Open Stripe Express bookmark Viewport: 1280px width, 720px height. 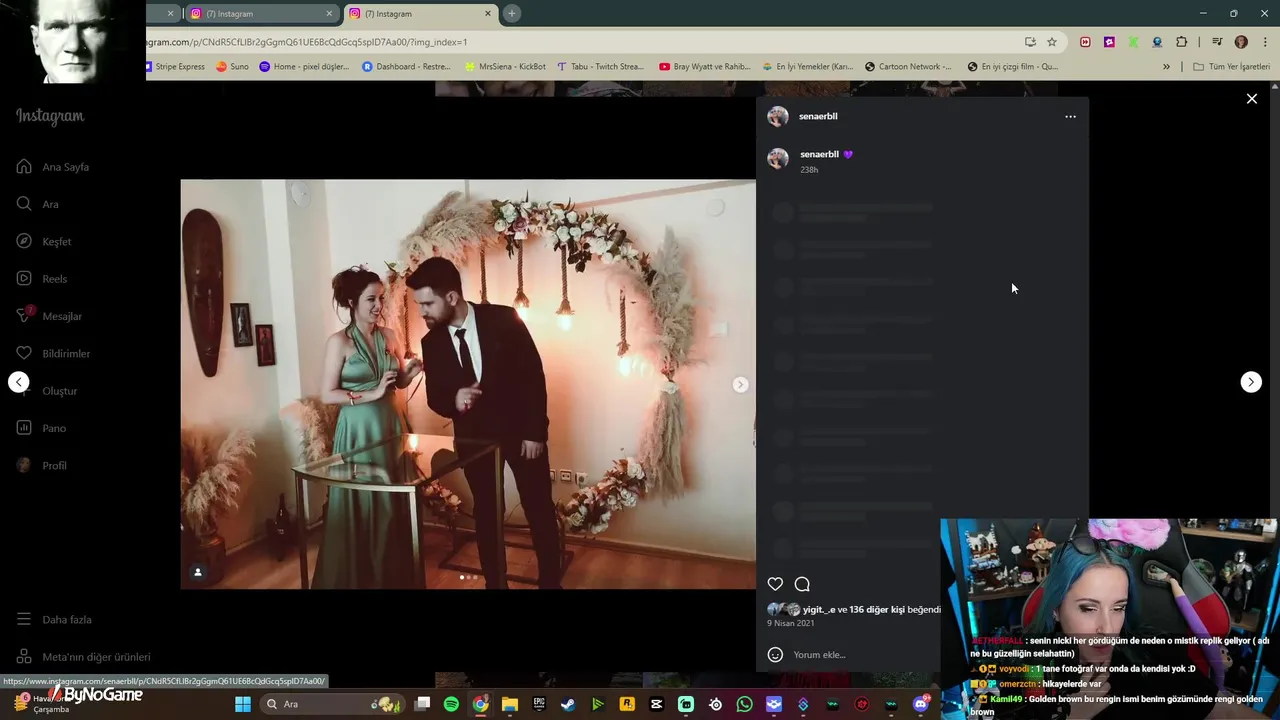pyautogui.click(x=176, y=67)
